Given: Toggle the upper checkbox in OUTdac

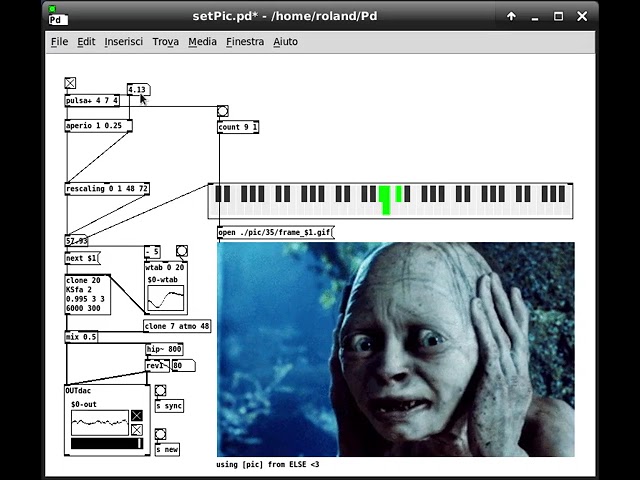Looking at the screenshot, I should [x=137, y=416].
